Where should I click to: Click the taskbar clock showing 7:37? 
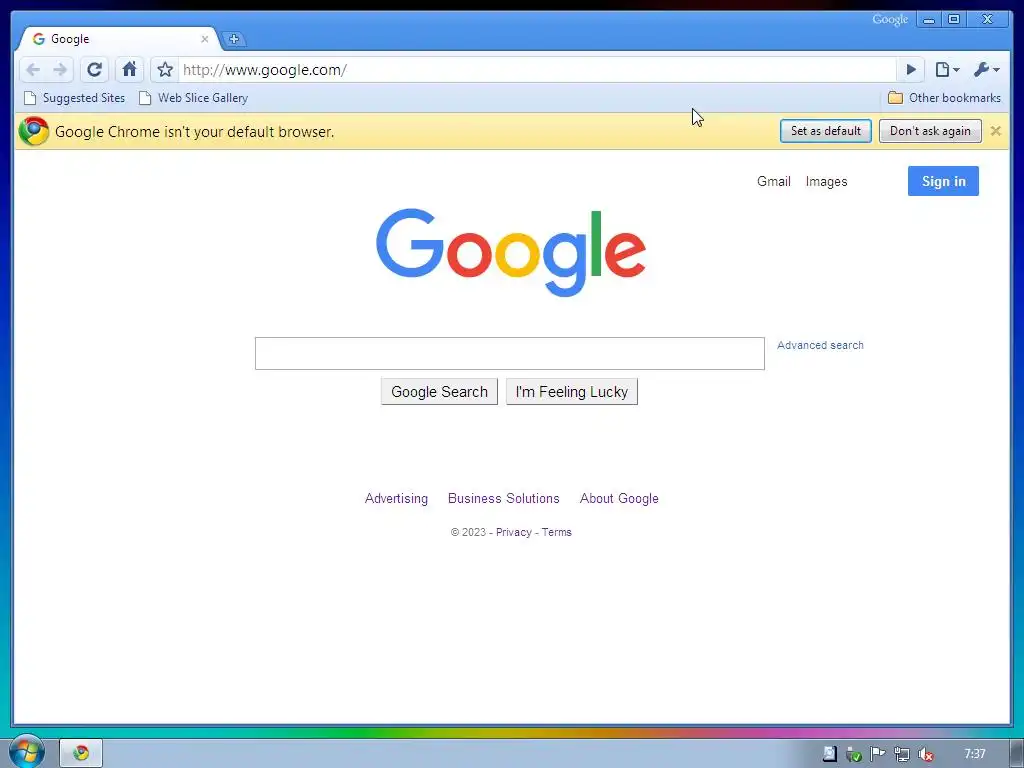pyautogui.click(x=975, y=754)
